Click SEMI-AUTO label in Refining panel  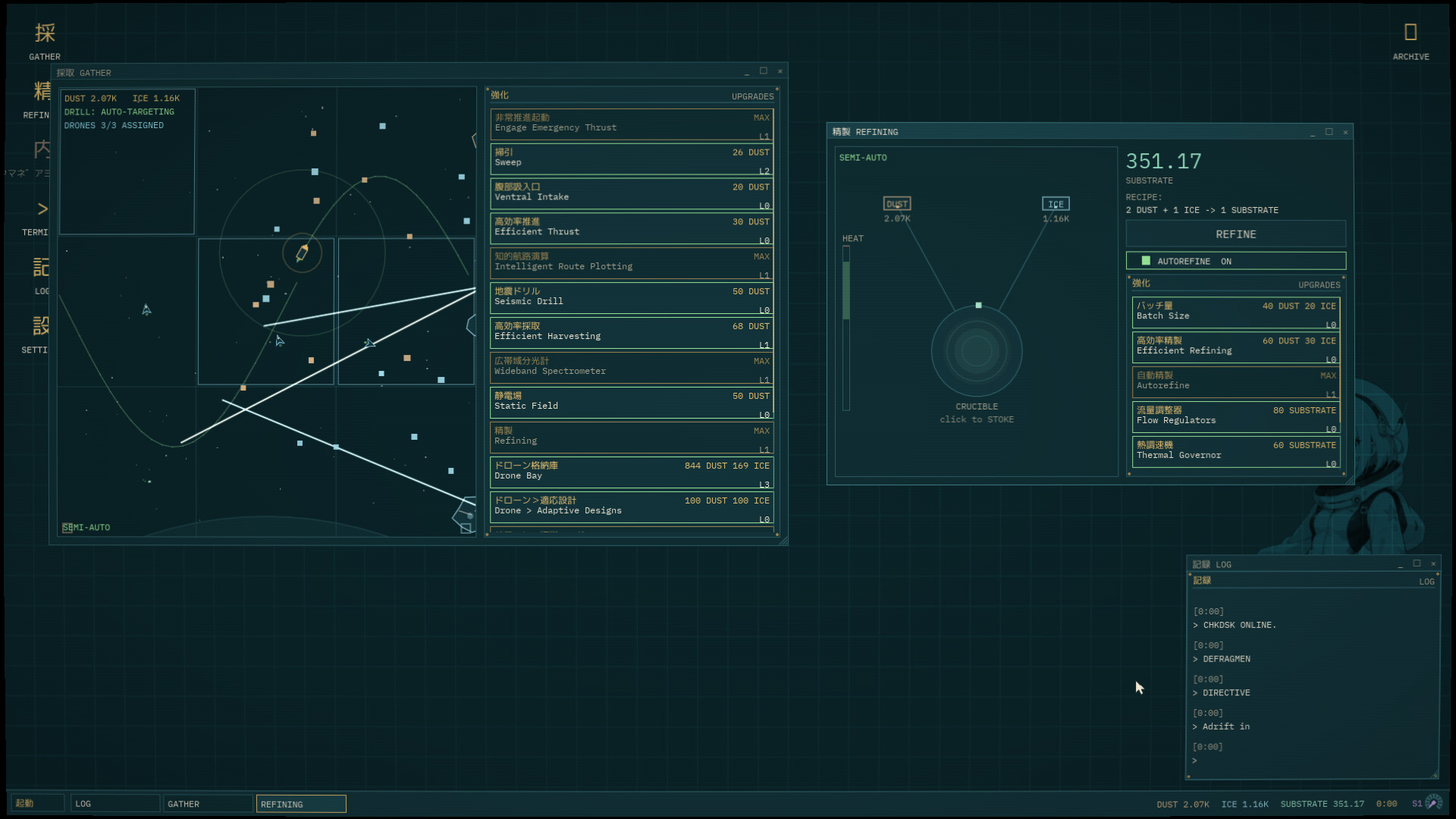(x=863, y=158)
